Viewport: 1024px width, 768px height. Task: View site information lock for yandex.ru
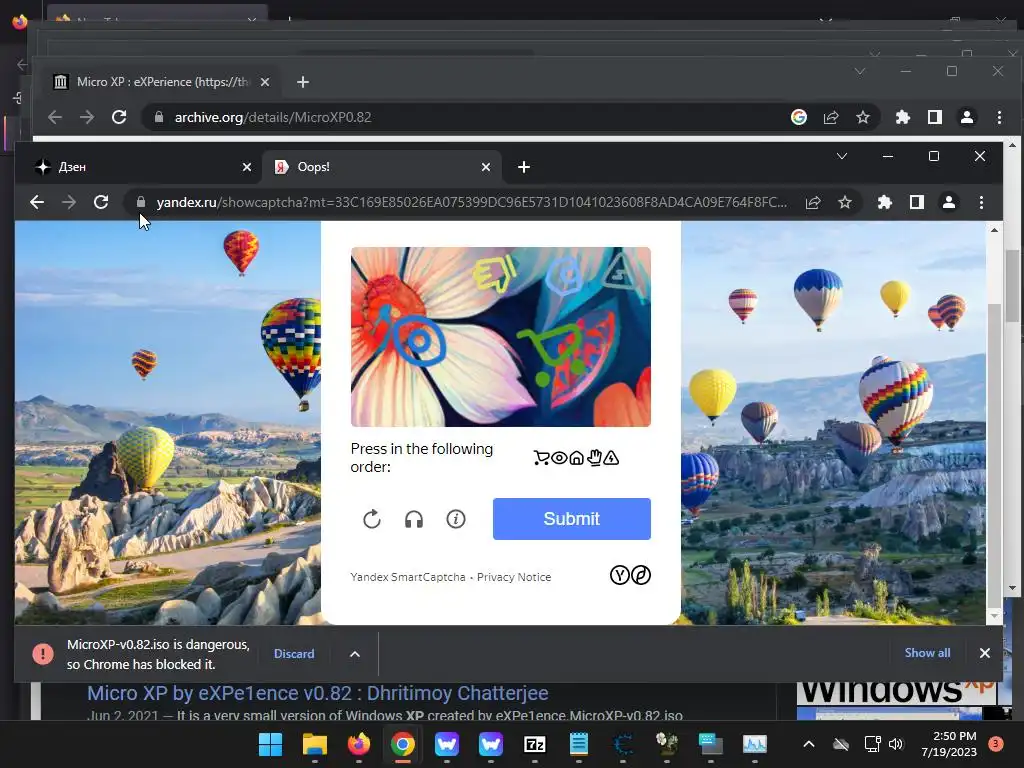tap(141, 202)
